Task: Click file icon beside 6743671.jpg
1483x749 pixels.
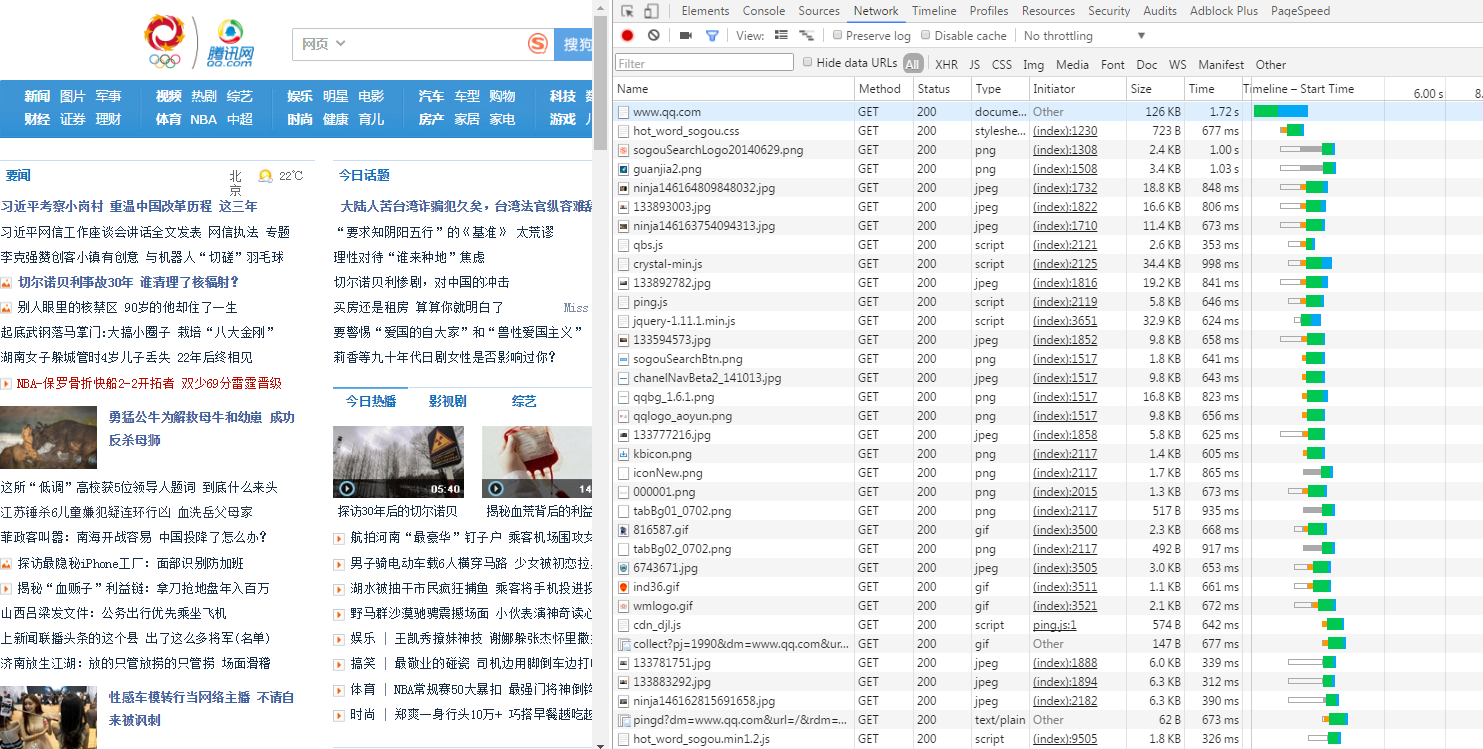Action: pyautogui.click(x=623, y=568)
